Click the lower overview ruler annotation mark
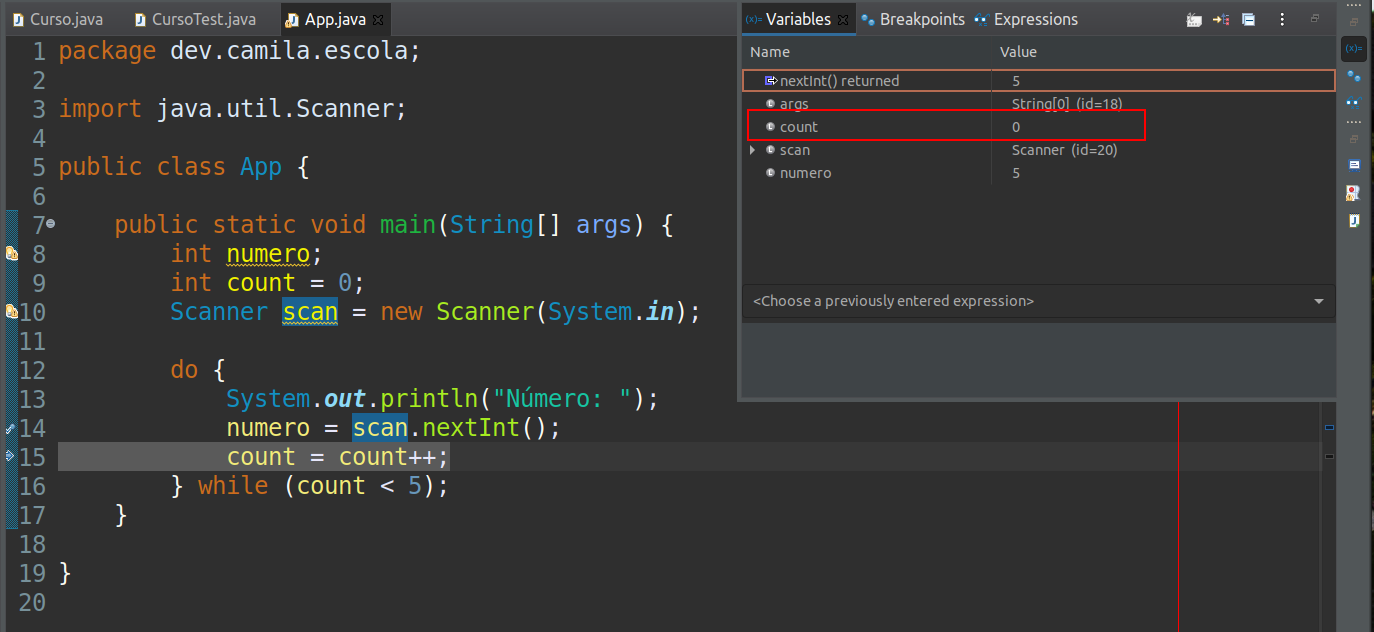Image resolution: width=1374 pixels, height=632 pixels. click(1329, 457)
